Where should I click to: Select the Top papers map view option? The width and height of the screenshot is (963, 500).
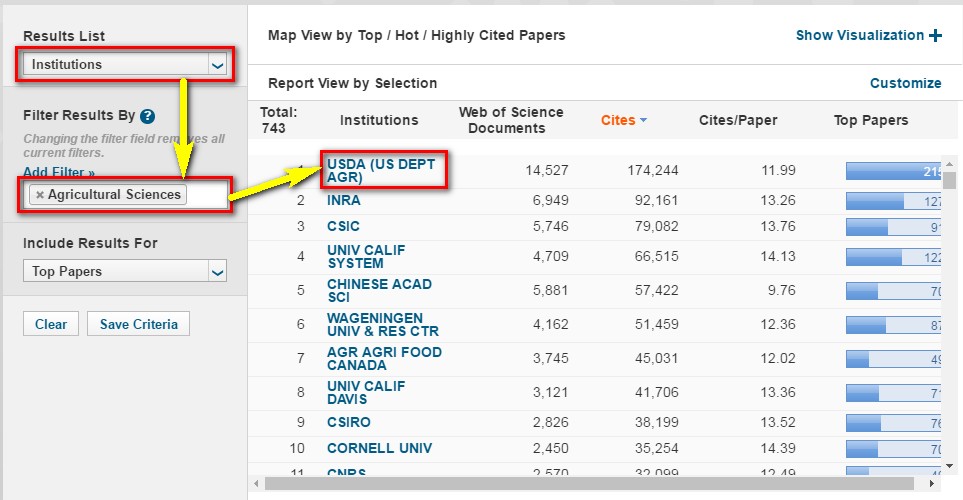pyautogui.click(x=370, y=36)
